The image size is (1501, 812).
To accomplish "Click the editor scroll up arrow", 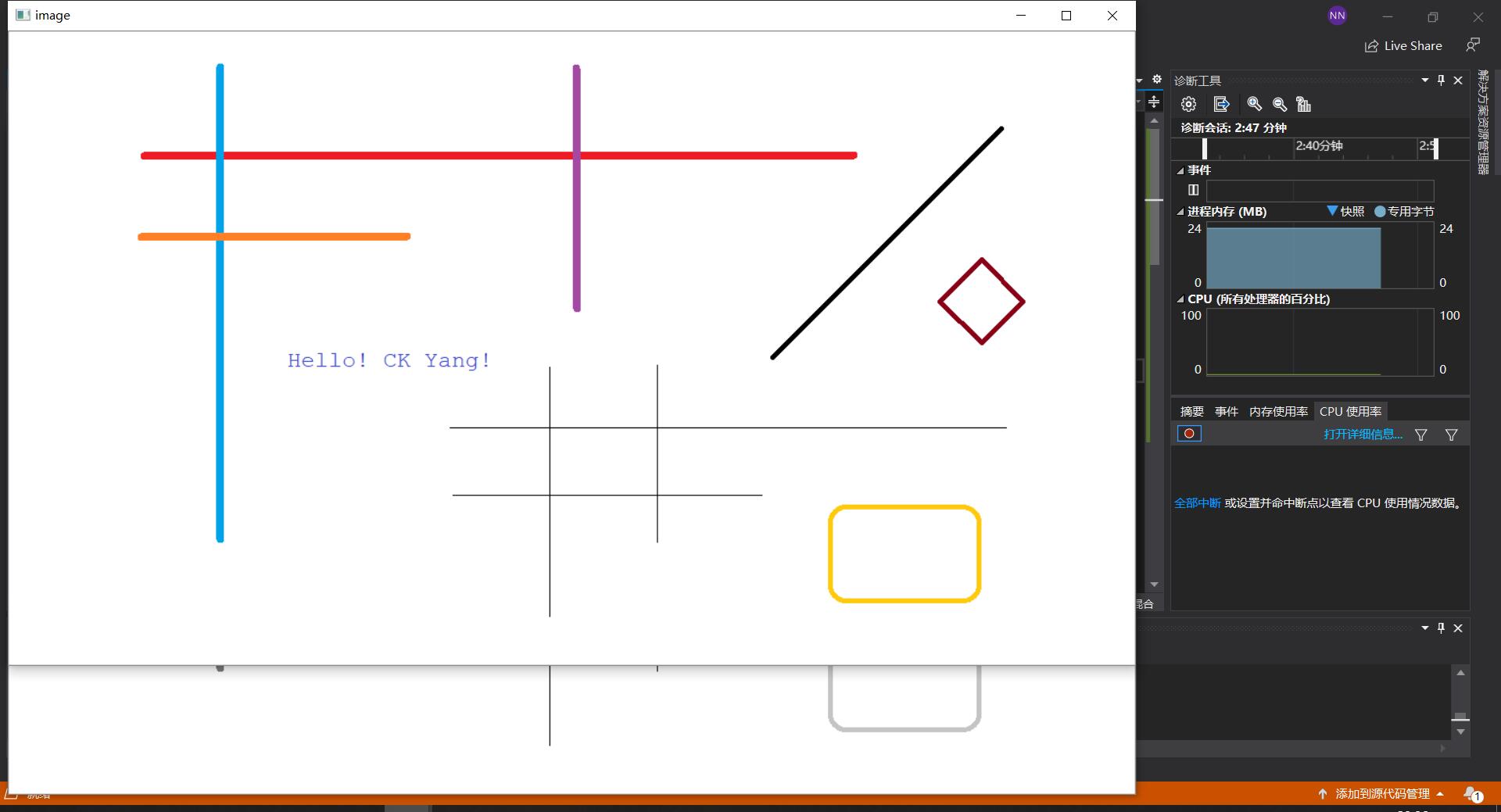I will pyautogui.click(x=1154, y=120).
